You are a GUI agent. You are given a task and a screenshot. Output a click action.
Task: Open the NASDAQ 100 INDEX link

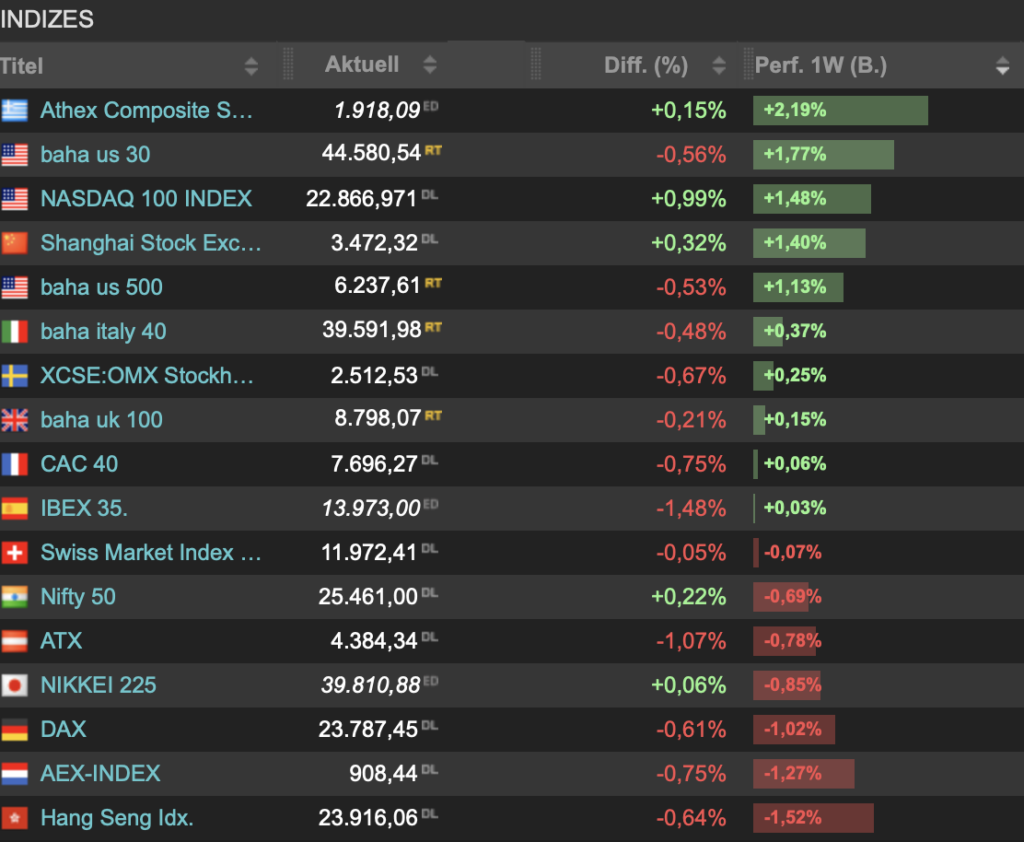tap(146, 199)
